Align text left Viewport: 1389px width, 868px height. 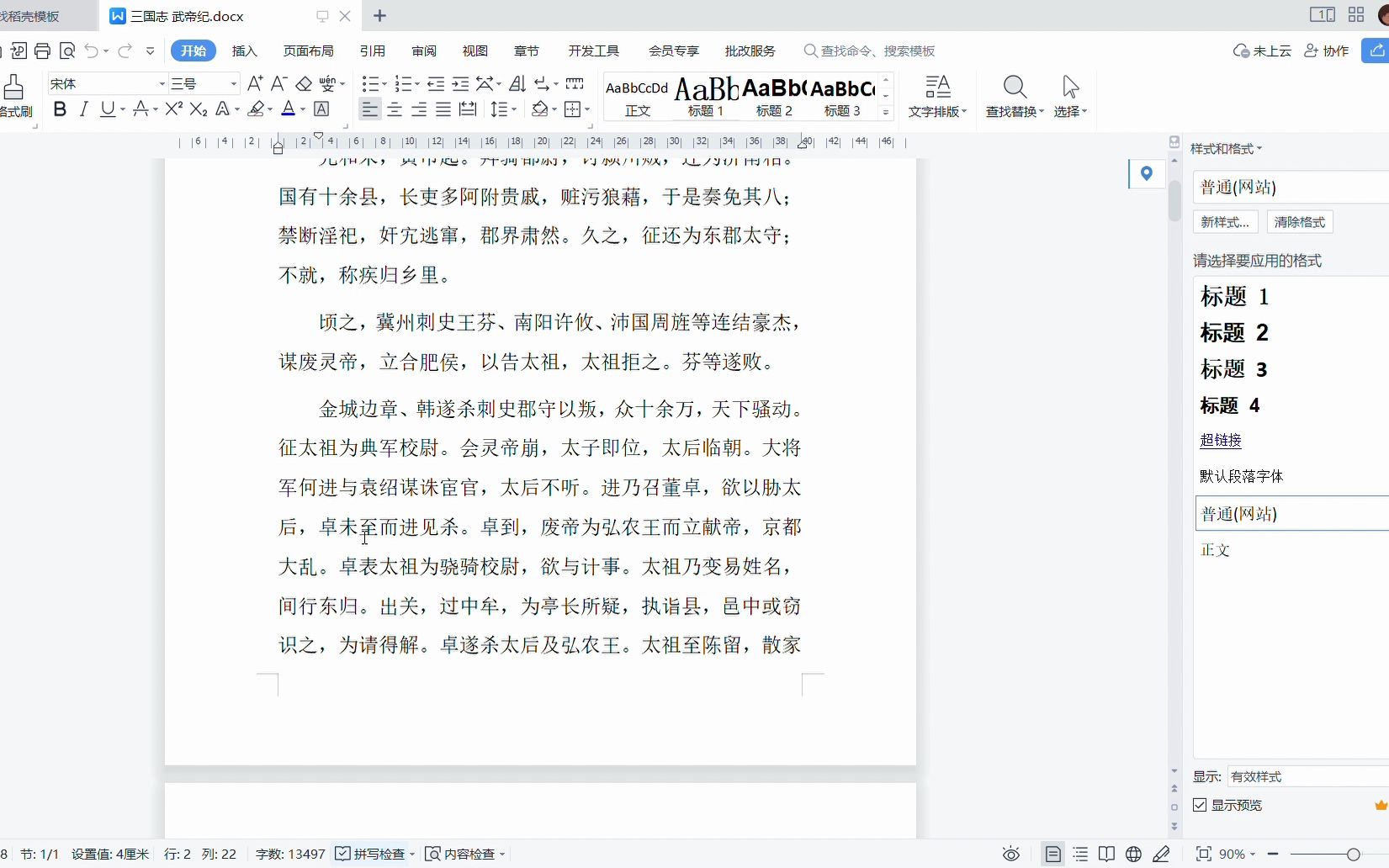[369, 109]
